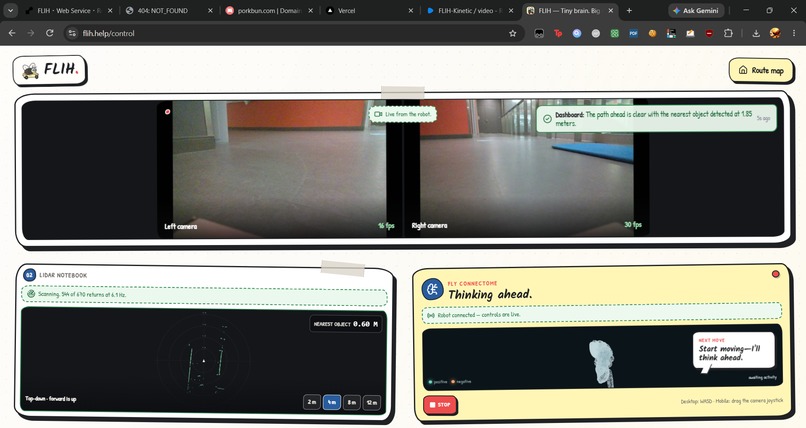This screenshot has height=428, width=806.
Task: Click red indicator dot in Connectome card
Action: tap(775, 274)
